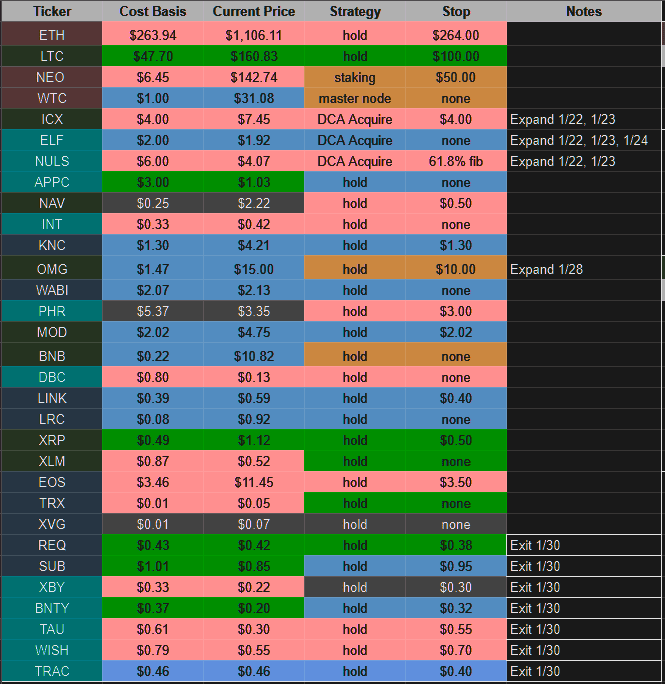Select the NULS cost basis $6.00
The height and width of the screenshot is (684, 665).
click(x=153, y=161)
